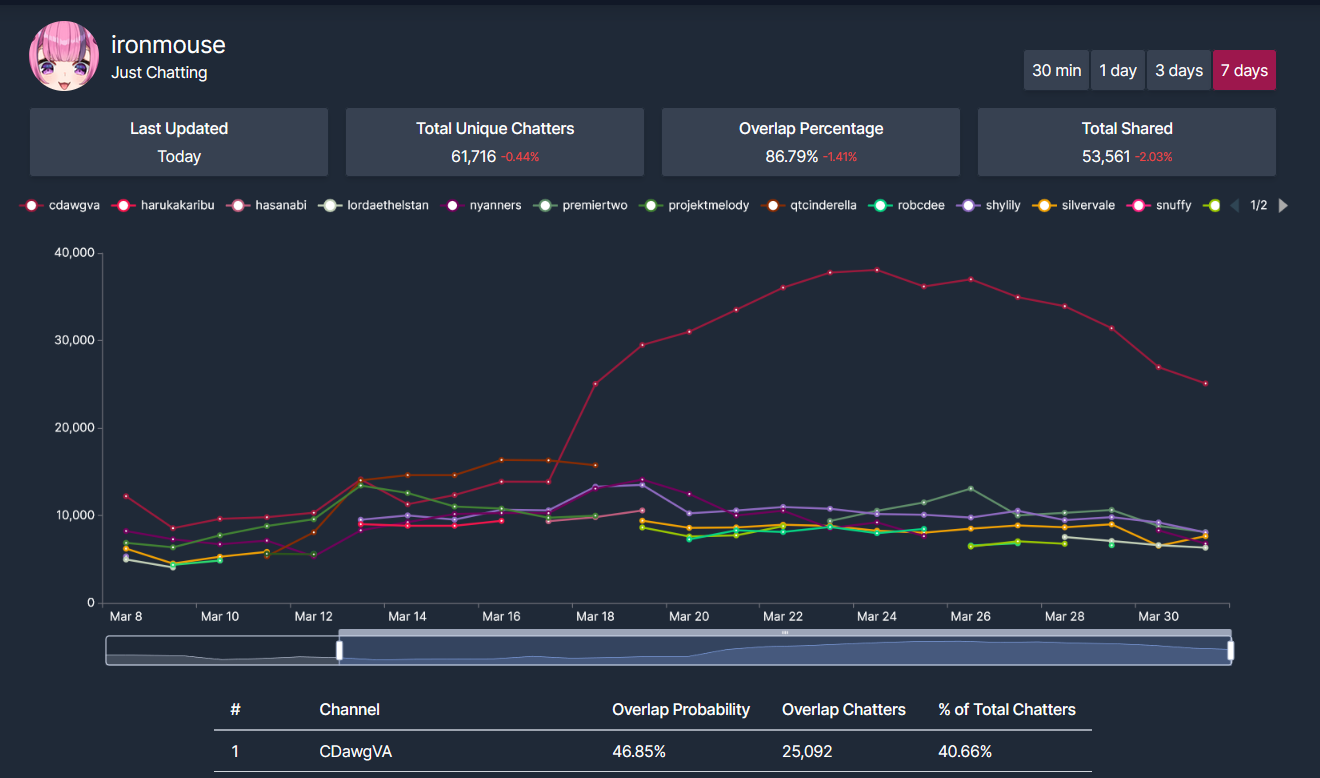Click silvervale legend marker icon

1044,205
